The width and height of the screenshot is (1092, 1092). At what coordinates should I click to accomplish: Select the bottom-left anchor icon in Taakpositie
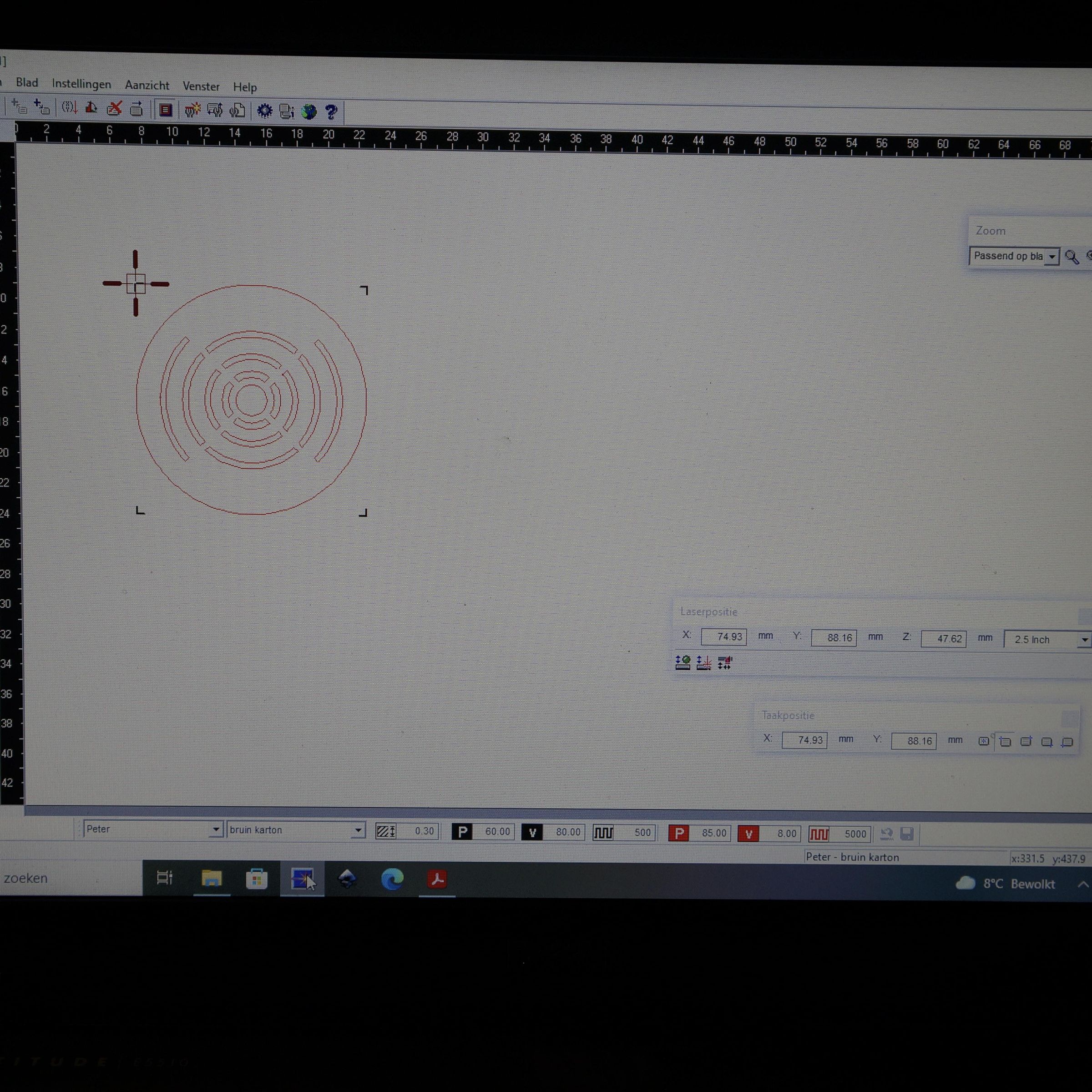(1067, 742)
